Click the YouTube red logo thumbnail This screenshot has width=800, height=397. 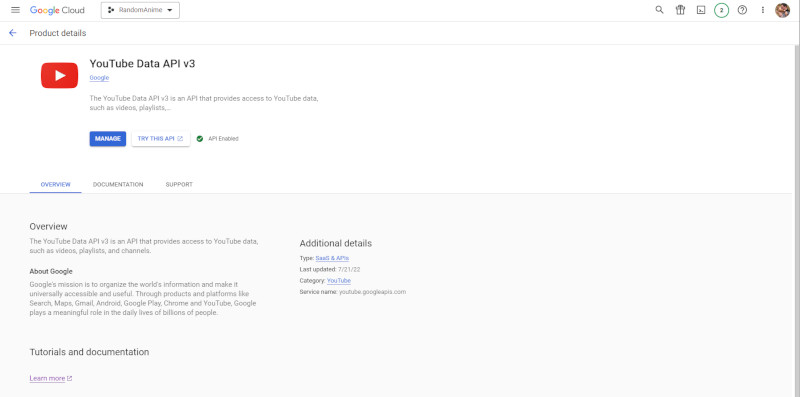(60, 76)
